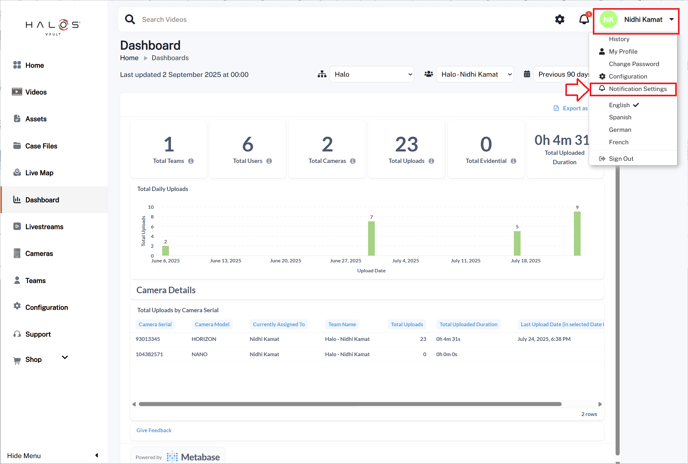Click the Halo Vault logo

pos(52,27)
